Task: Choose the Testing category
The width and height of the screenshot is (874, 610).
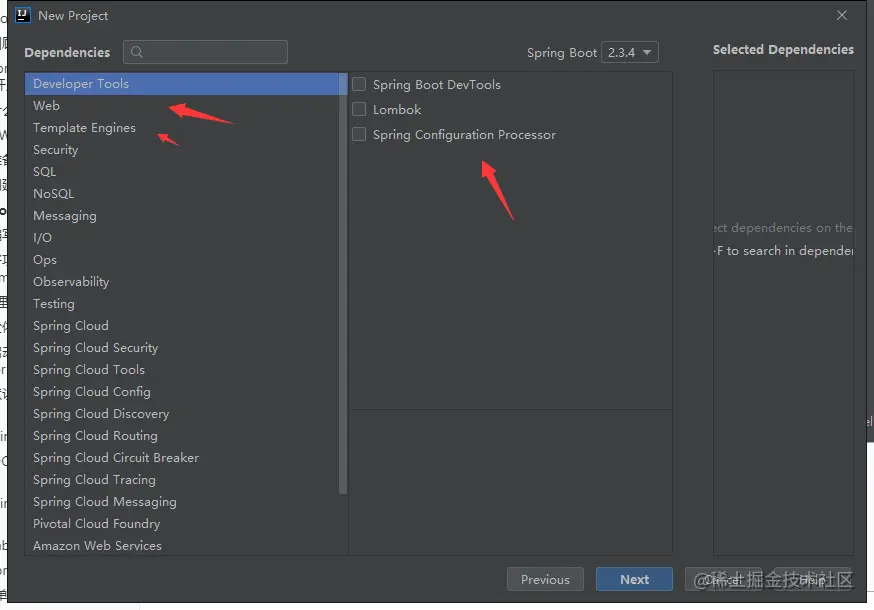Action: click(182, 304)
